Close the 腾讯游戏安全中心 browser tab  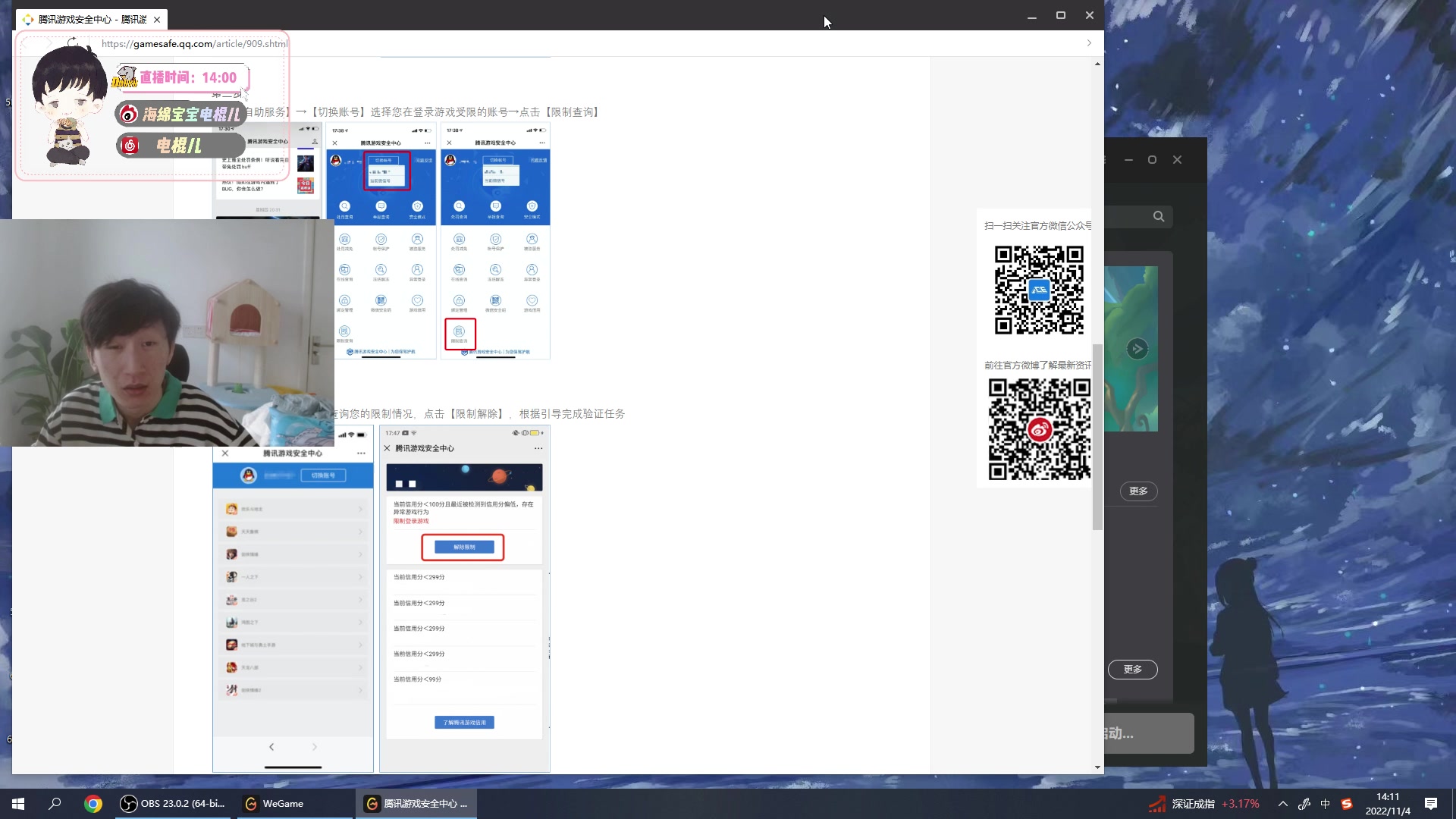click(157, 20)
